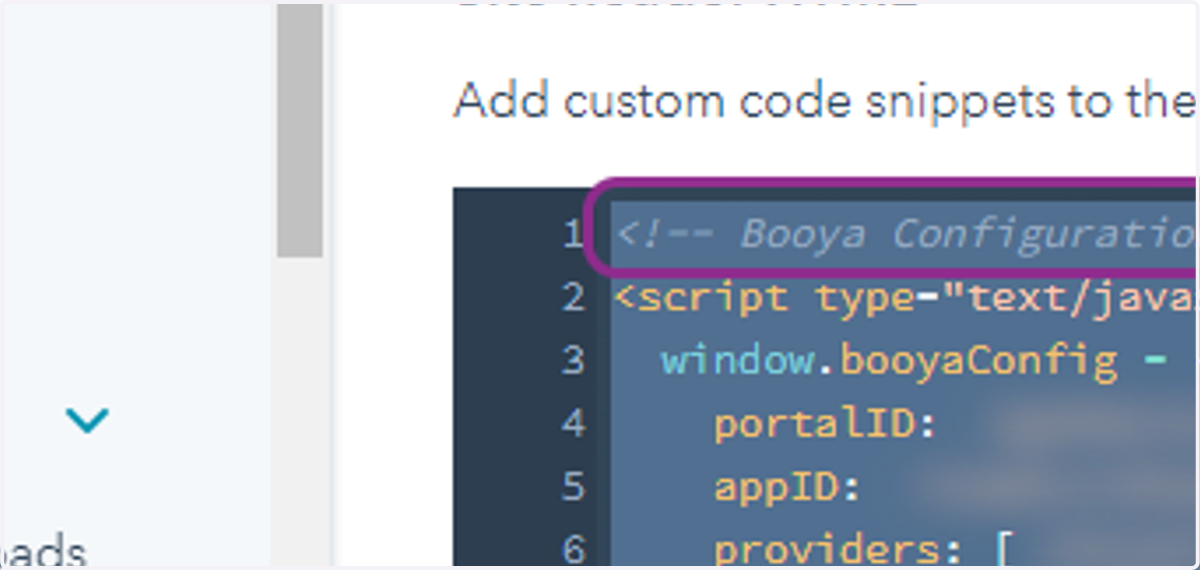Screen dimensions: 1200x570
Task: Expand the teal chevron in the sidebar
Action: pyautogui.click(x=88, y=420)
